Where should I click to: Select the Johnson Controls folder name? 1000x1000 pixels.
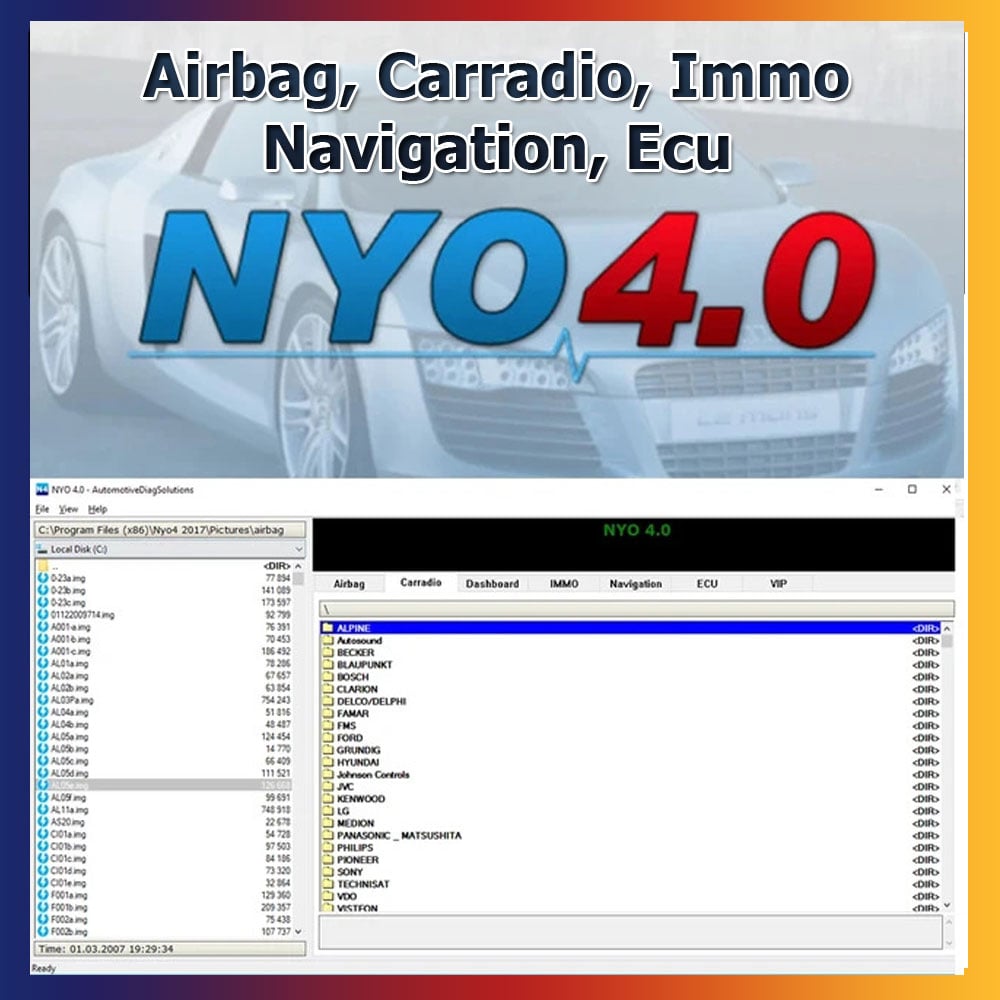click(373, 774)
